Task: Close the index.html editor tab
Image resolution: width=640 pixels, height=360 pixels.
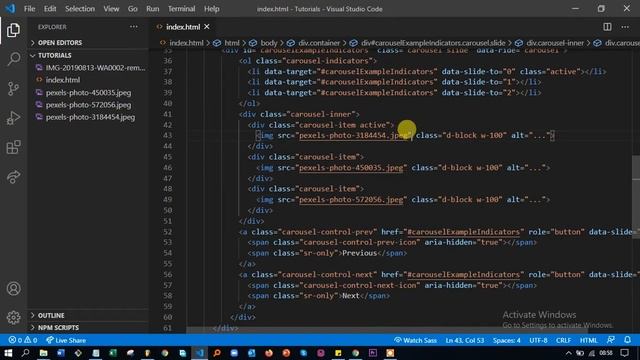Action: coord(207,27)
